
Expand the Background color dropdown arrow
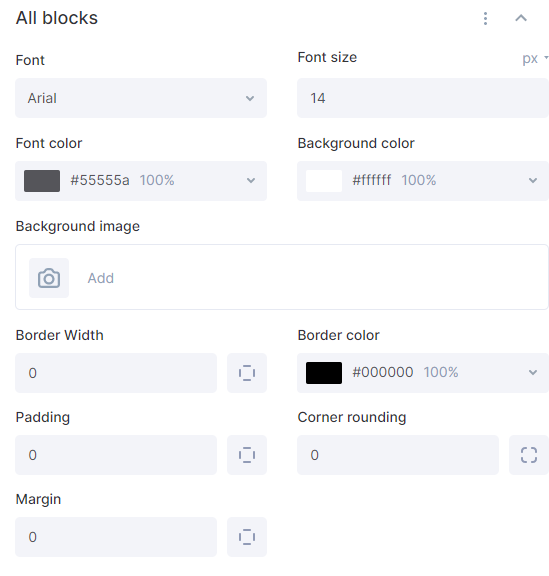533,180
